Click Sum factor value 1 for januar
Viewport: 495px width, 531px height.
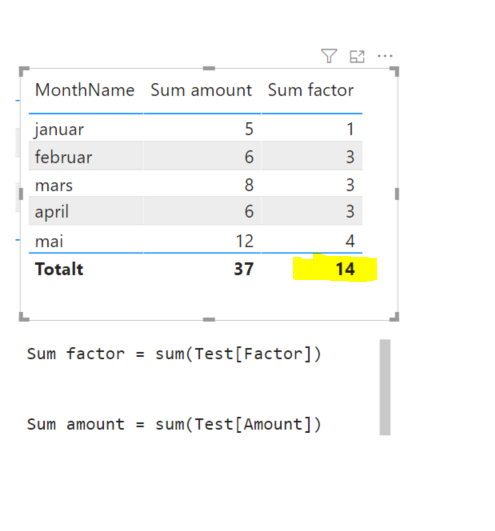[x=350, y=129]
